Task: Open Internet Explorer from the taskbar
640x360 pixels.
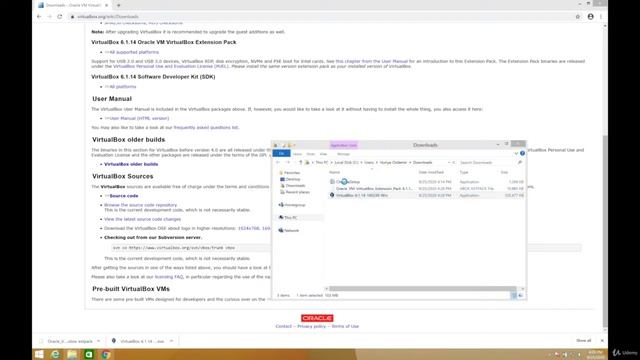Action: [56, 354]
